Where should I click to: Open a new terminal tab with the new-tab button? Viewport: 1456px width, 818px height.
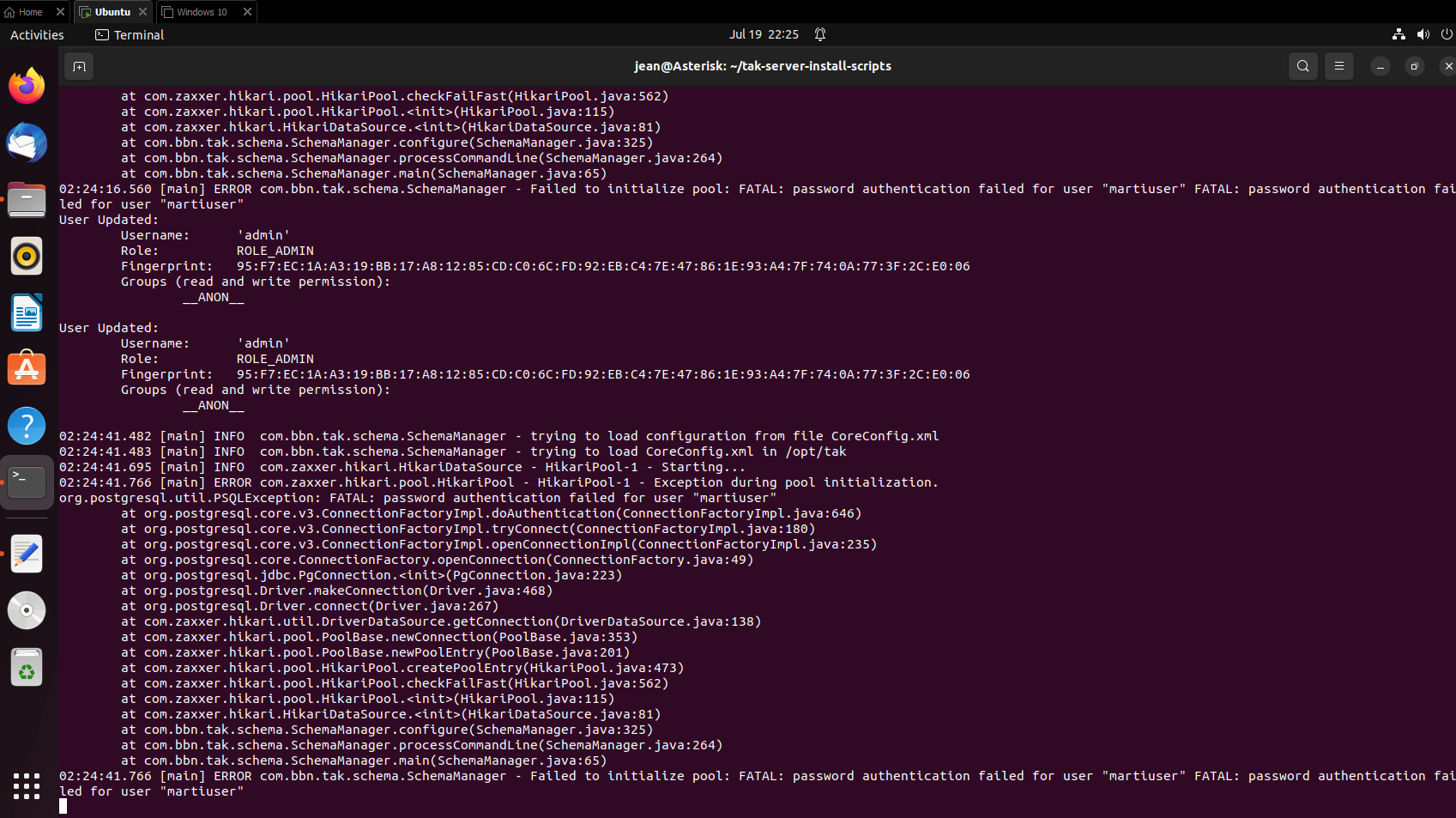pos(79,66)
